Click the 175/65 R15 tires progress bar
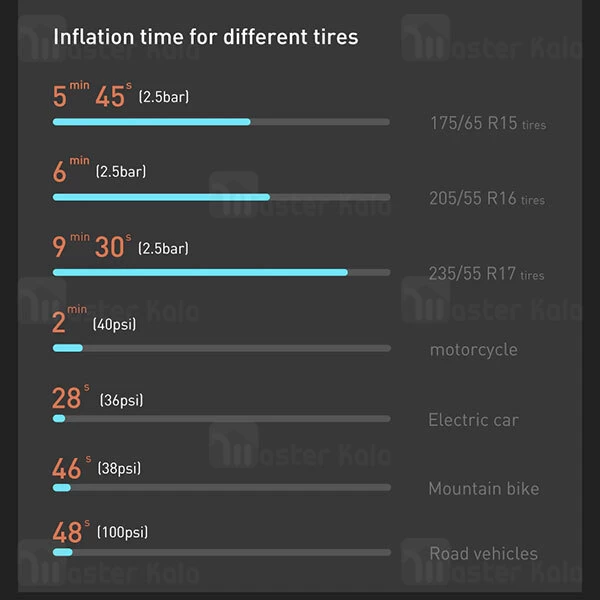 pyautogui.click(x=221, y=122)
